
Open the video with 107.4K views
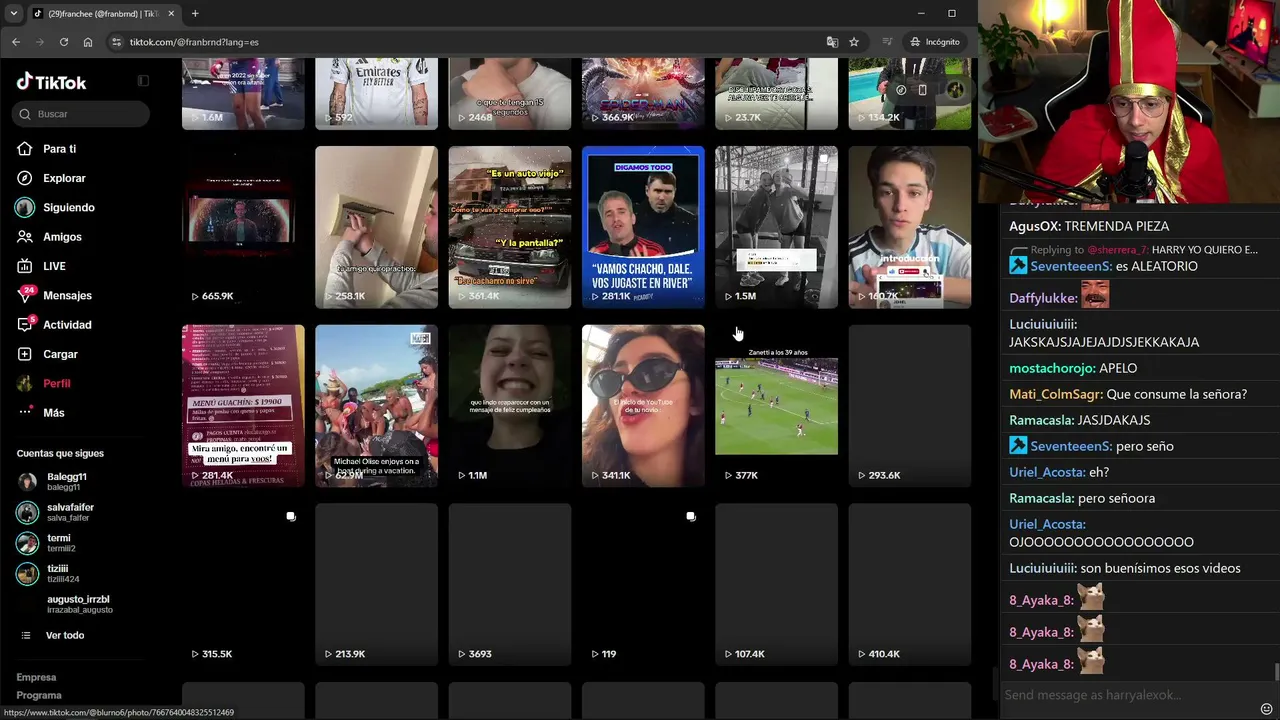776,585
